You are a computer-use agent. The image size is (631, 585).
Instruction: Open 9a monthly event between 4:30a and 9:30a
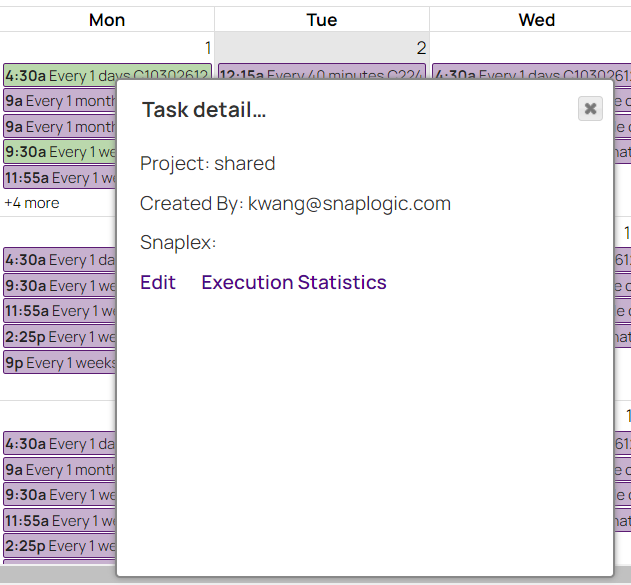pos(60,470)
